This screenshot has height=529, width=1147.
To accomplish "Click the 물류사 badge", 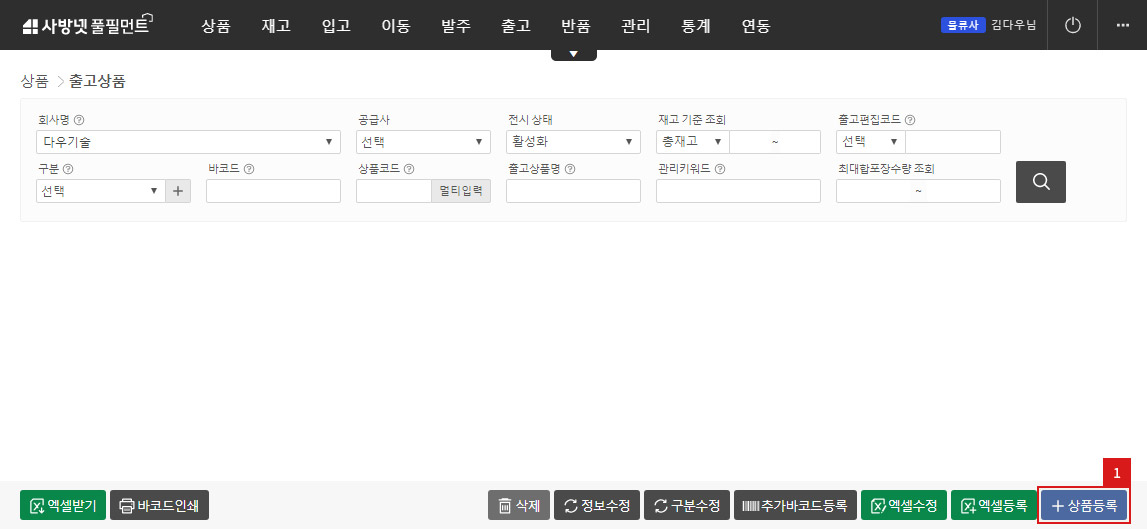I will coord(963,26).
